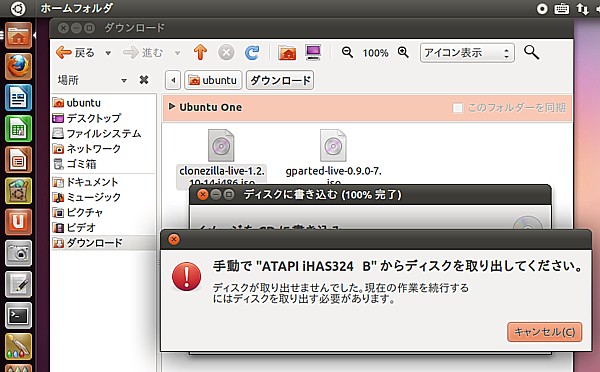Open the forward history dropdown arrow

pyautogui.click(x=177, y=53)
